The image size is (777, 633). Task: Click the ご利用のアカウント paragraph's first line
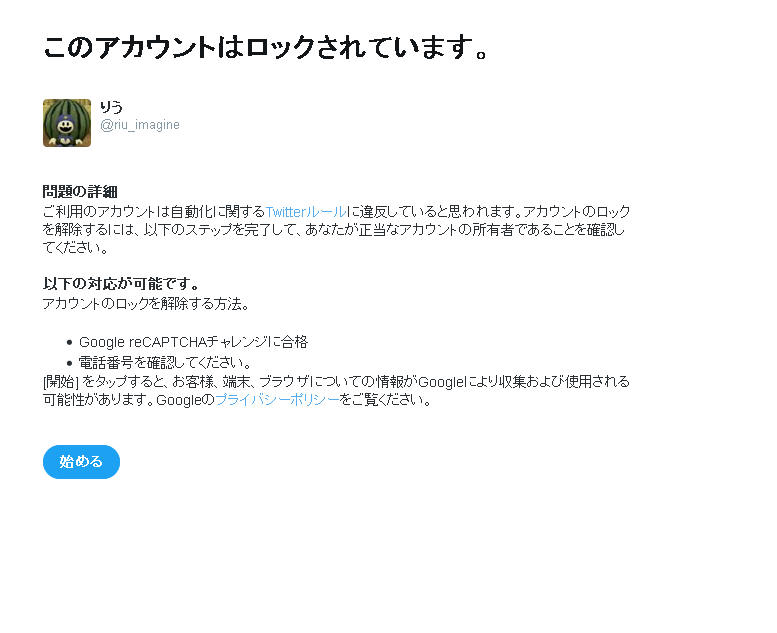coord(336,212)
